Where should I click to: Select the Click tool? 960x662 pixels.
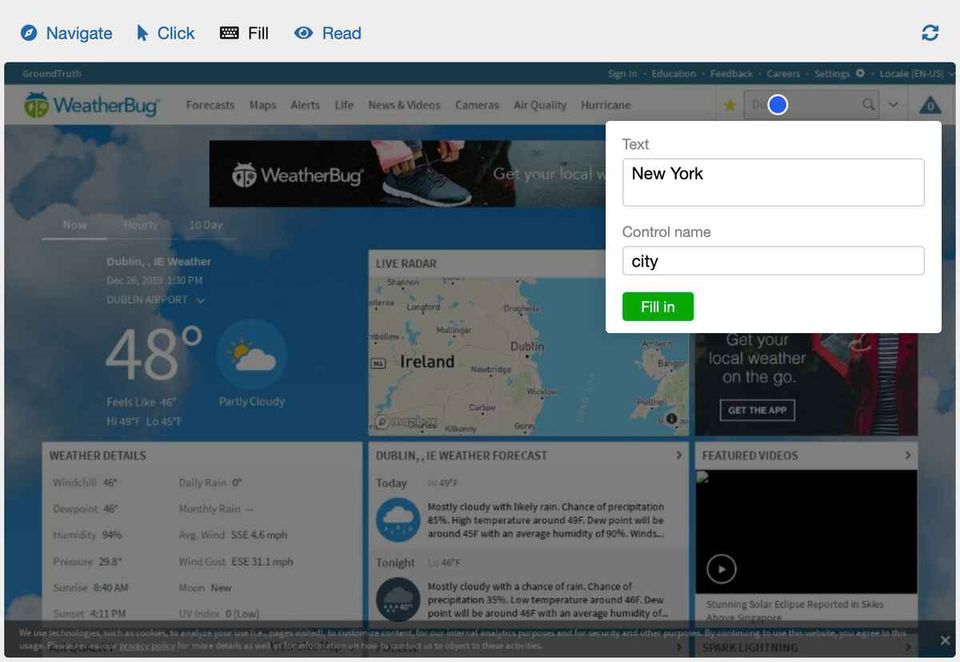click(165, 33)
